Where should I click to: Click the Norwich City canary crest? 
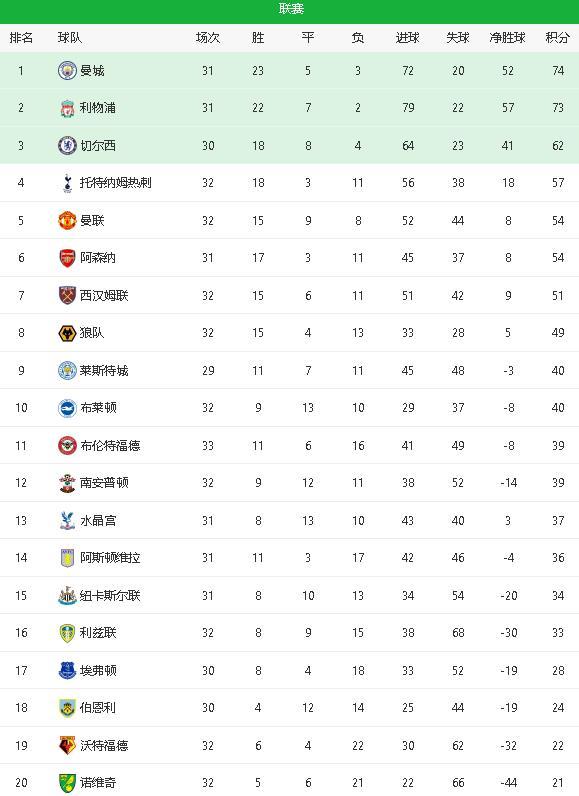tap(67, 782)
